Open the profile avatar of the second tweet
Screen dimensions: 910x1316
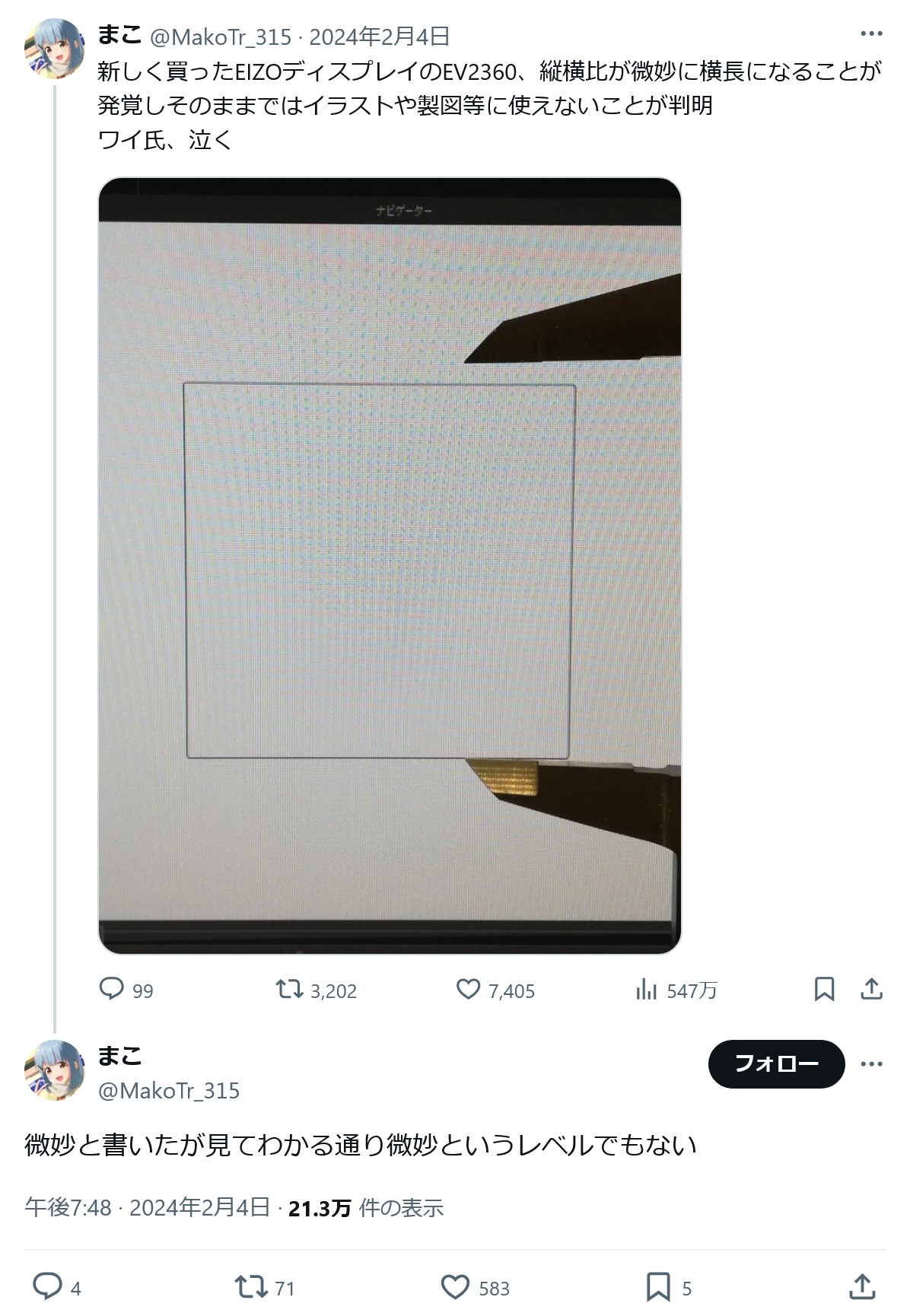coord(55,1070)
